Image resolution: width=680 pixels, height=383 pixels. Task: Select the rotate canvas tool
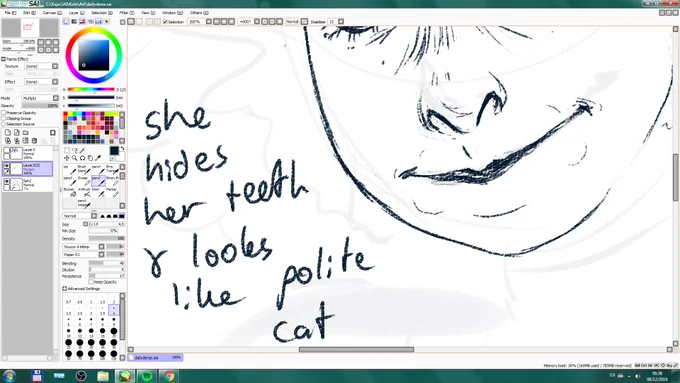[x=82, y=158]
